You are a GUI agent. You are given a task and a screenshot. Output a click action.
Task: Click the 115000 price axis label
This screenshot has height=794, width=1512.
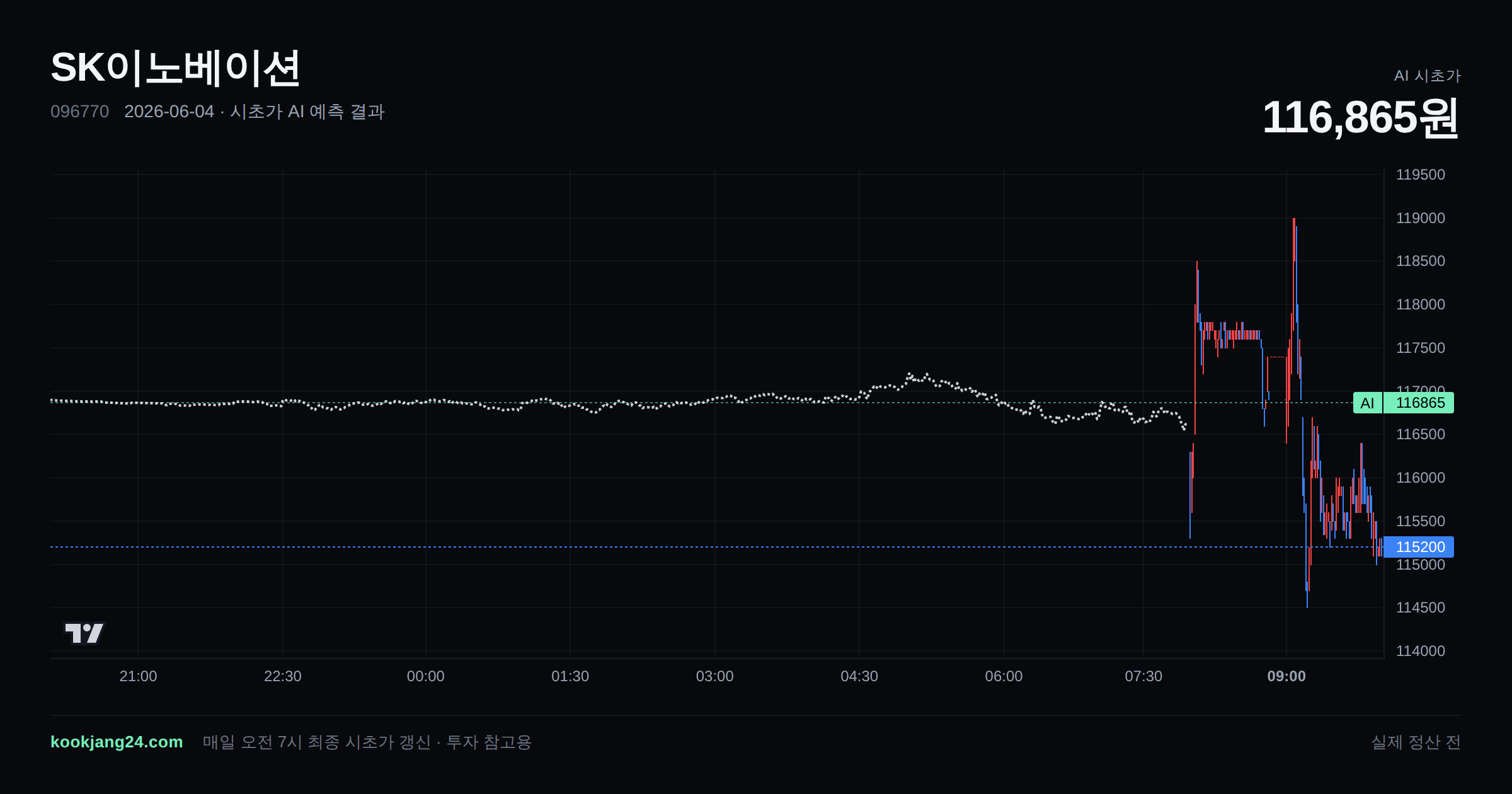click(1421, 565)
